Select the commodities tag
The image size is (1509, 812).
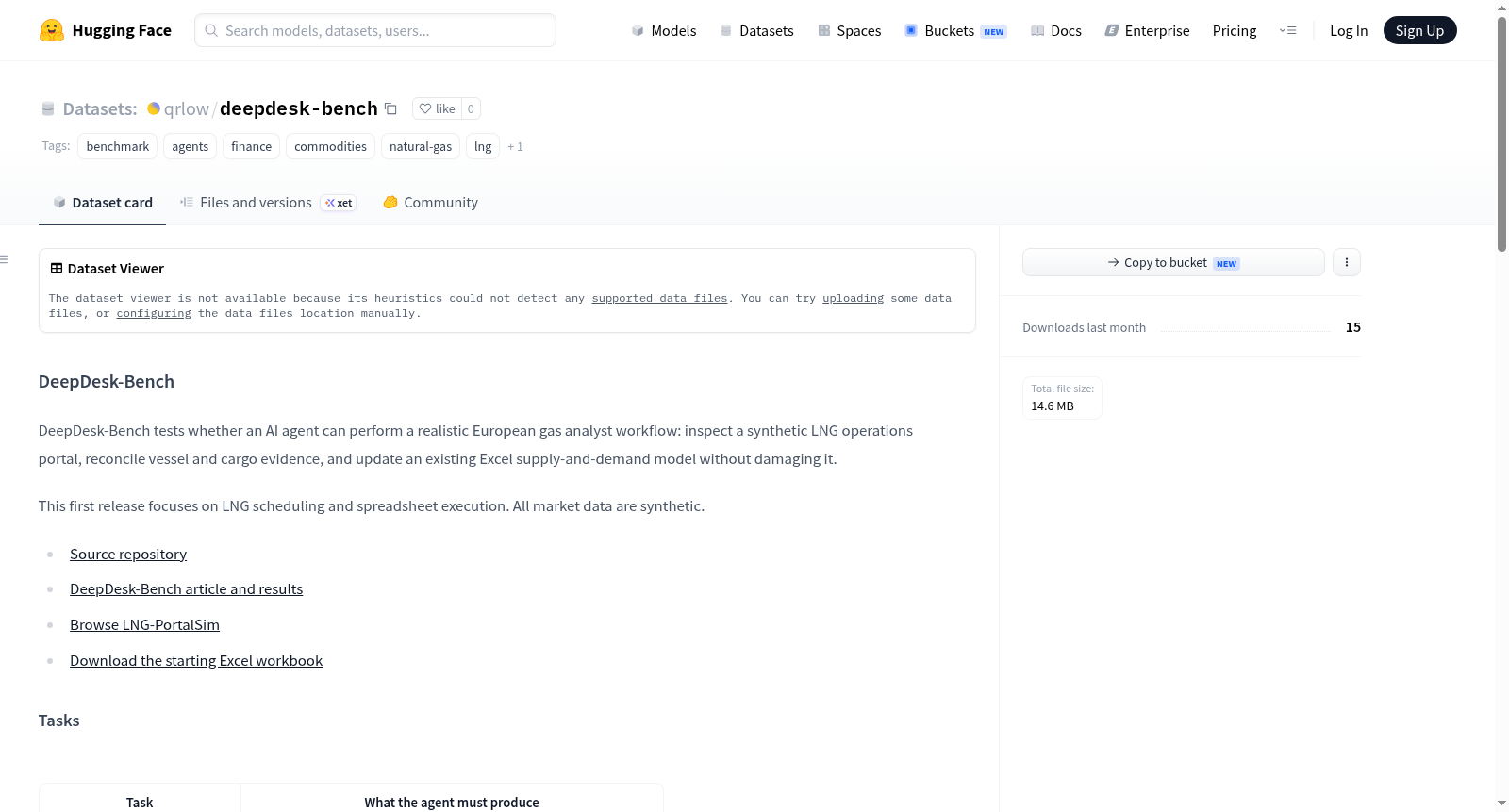pyautogui.click(x=331, y=146)
